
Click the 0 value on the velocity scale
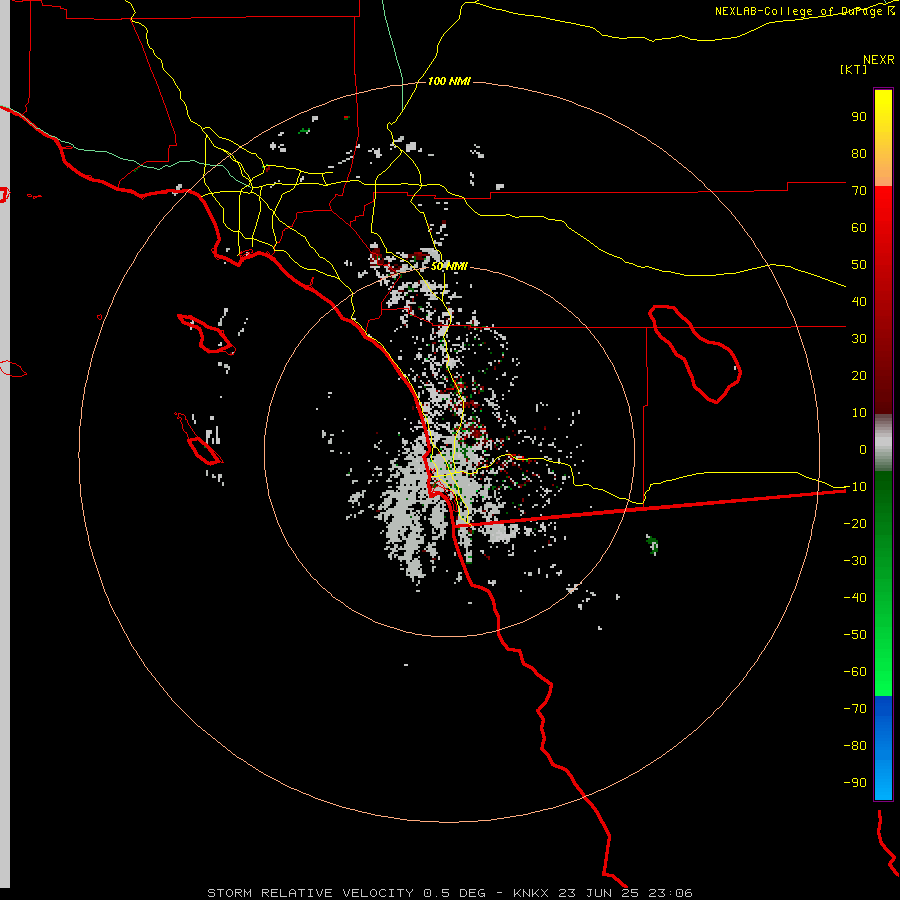click(863, 450)
